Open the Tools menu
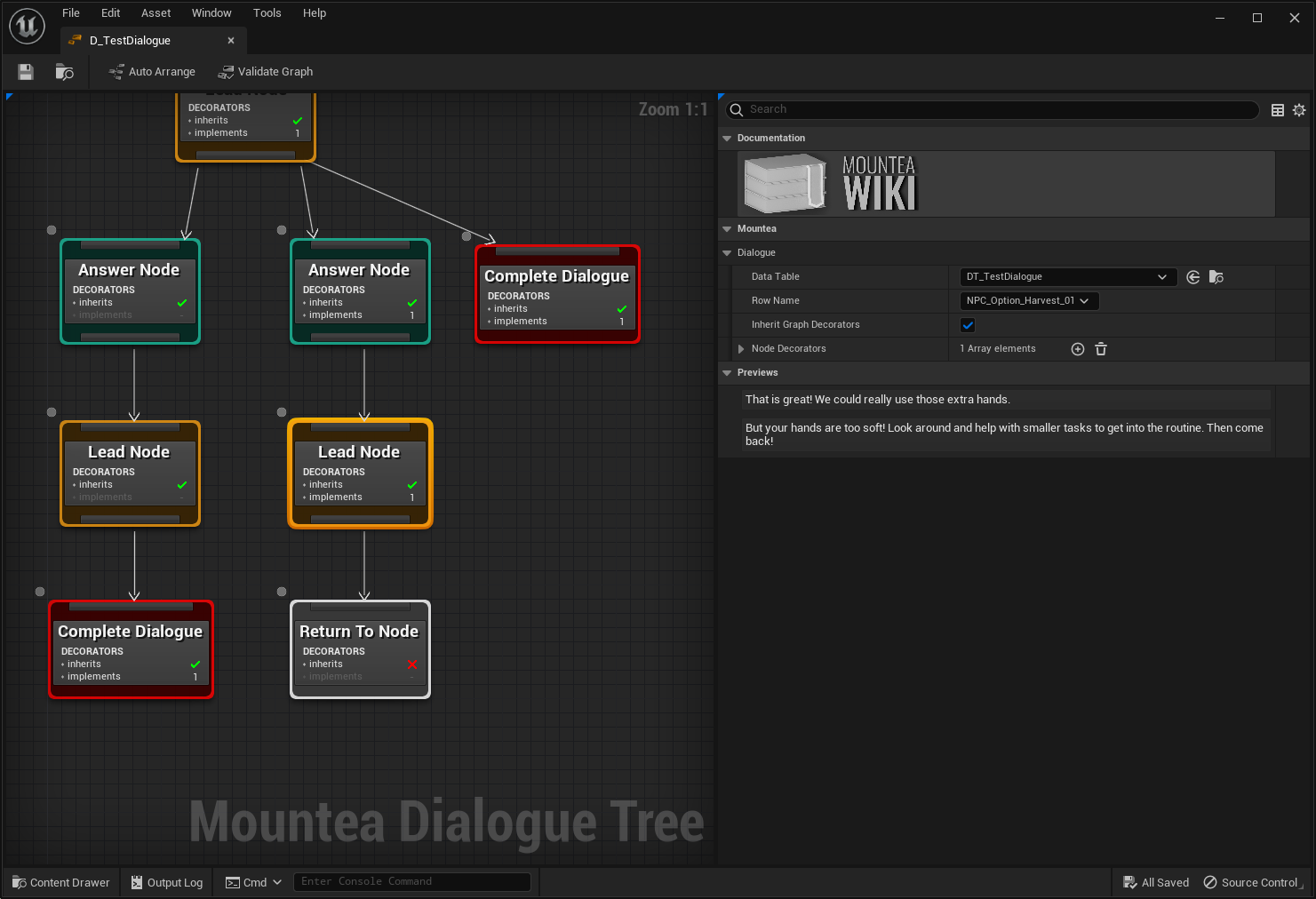Viewport: 1316px width, 899px height. point(267,13)
